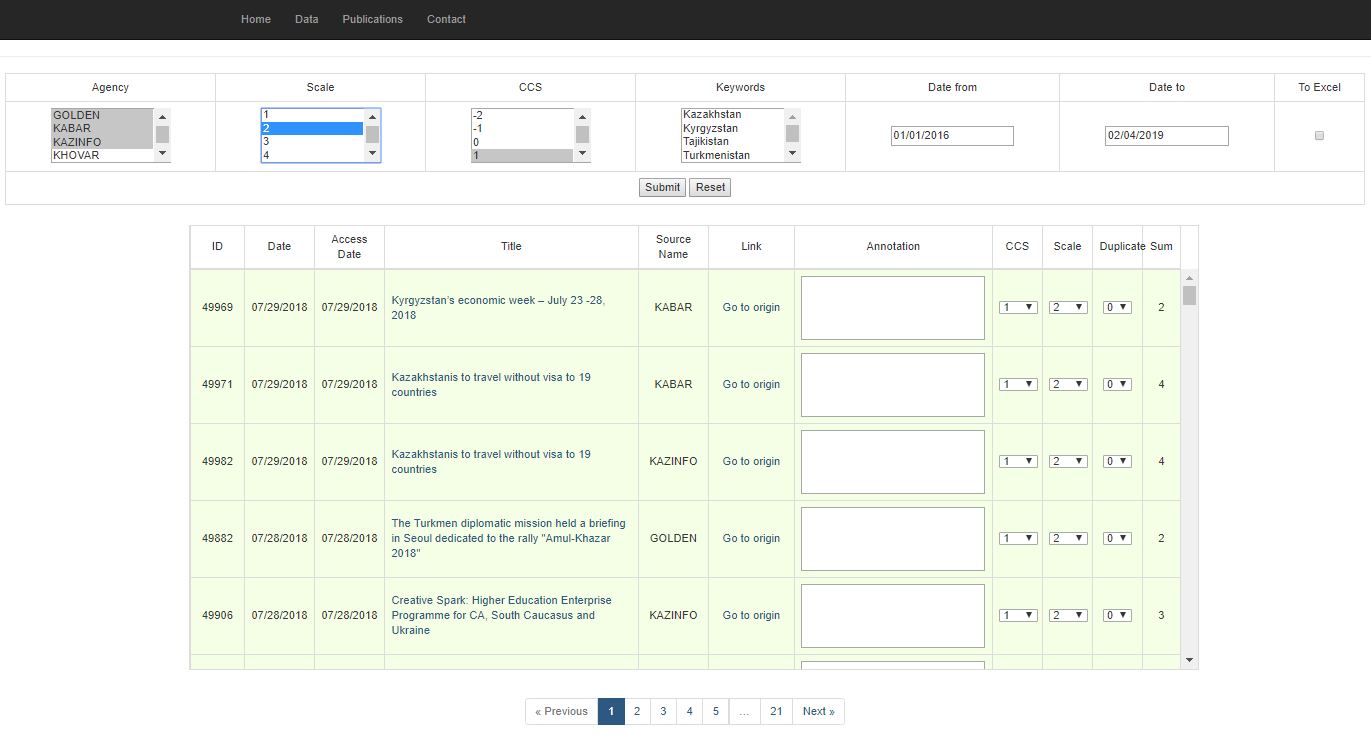This screenshot has width=1371, height=737.
Task: Open article Kyrgyzstan's economic week title
Action: [x=498, y=307]
